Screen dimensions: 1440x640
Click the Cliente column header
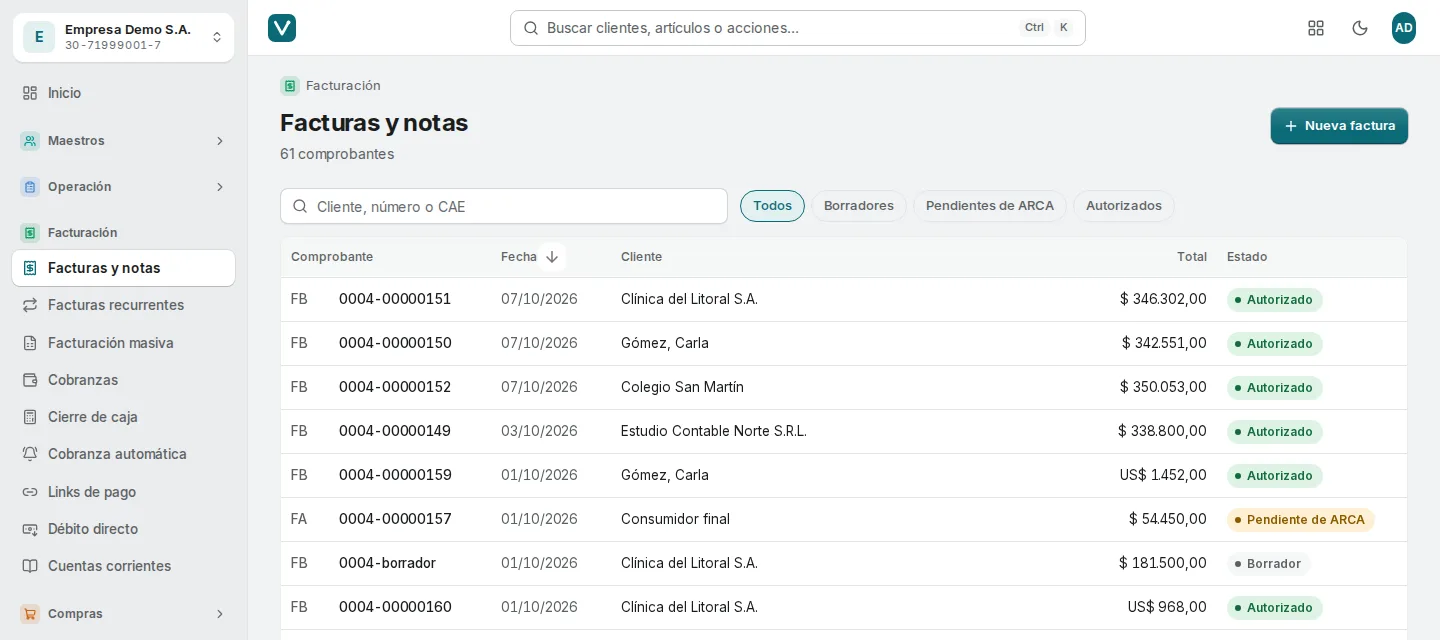(x=641, y=257)
